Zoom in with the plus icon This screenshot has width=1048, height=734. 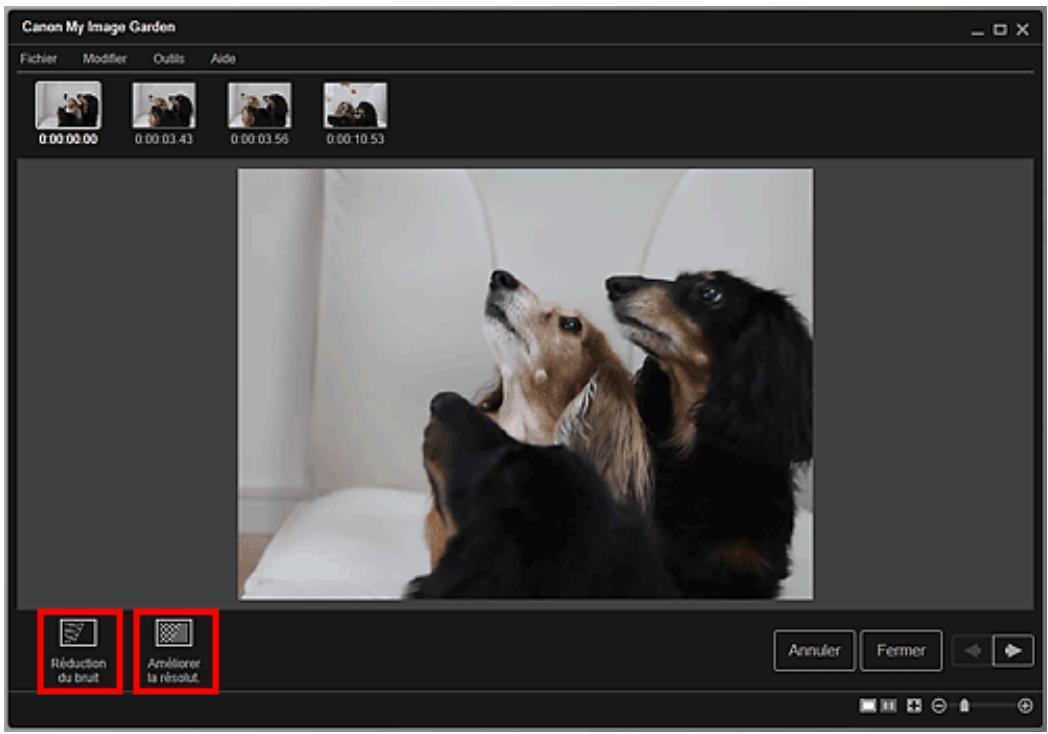pyautogui.click(x=1025, y=706)
